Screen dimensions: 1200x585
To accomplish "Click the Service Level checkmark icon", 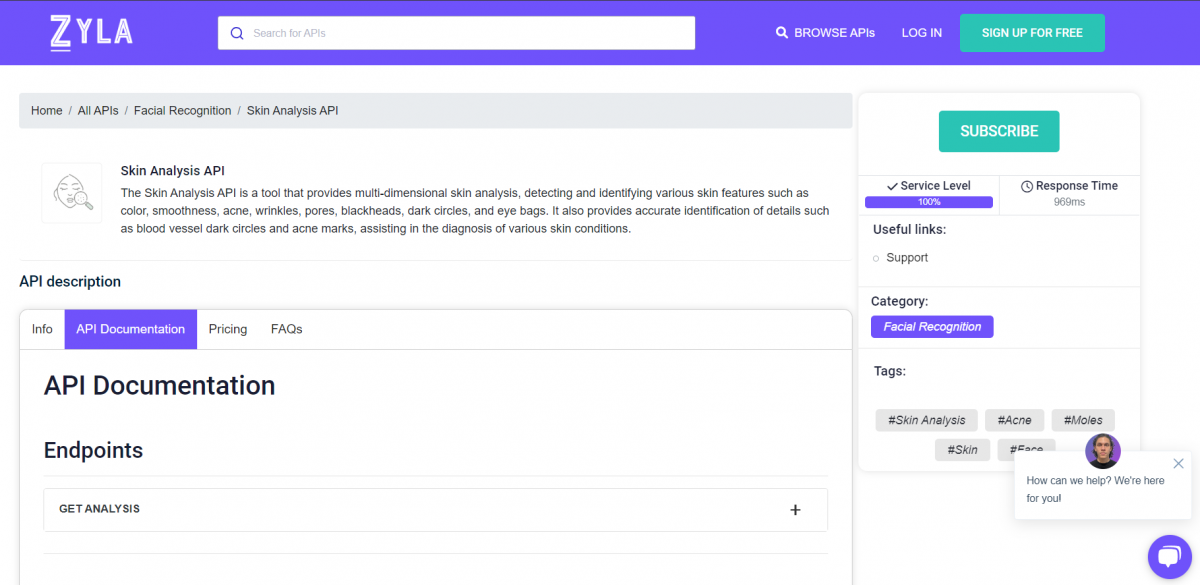I will tap(892, 186).
